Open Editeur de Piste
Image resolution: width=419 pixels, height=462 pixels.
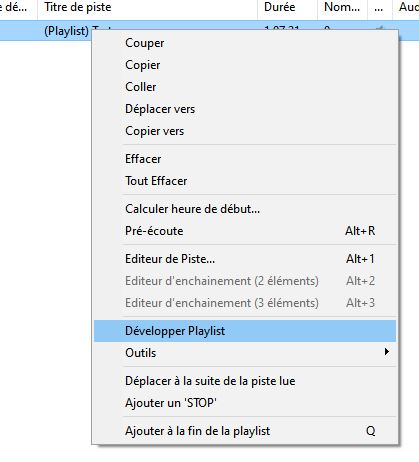(245, 259)
